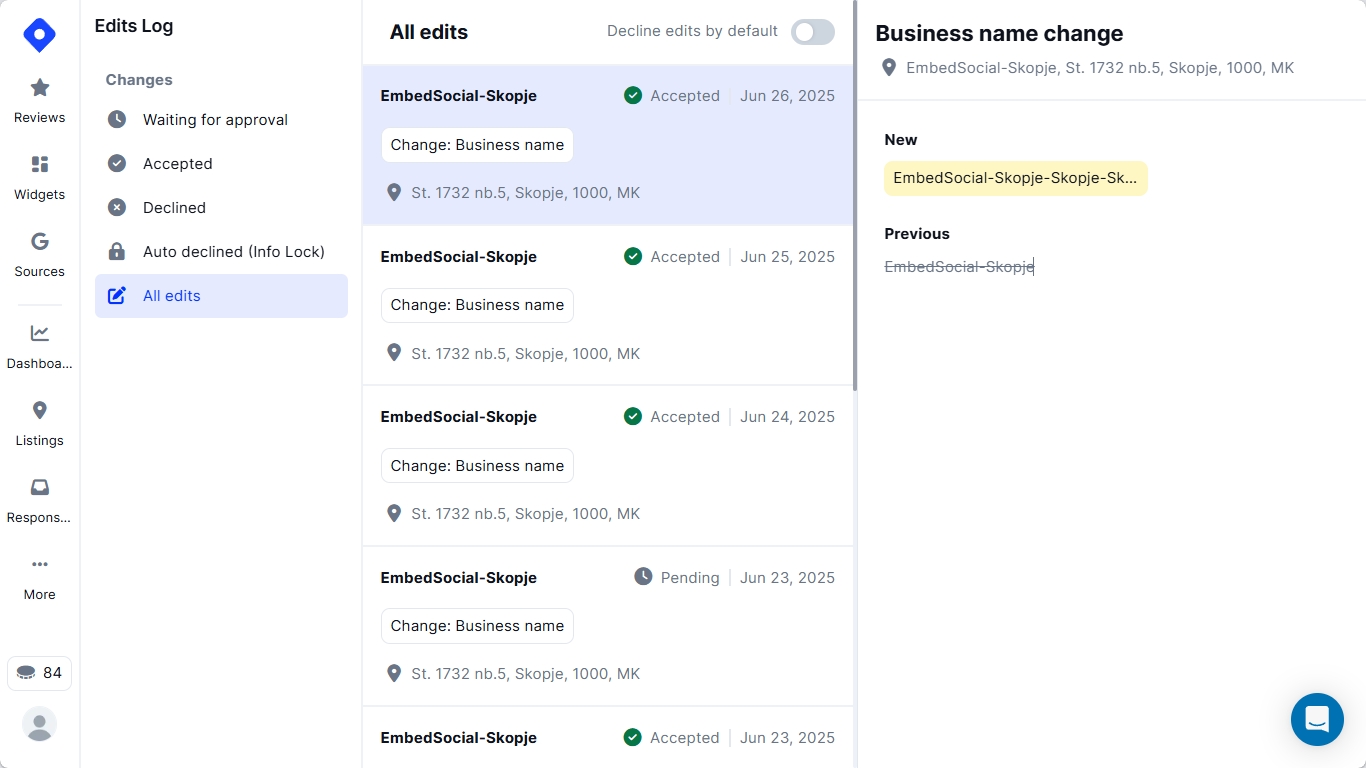1366x768 pixels.
Task: Open the Reviews section
Action: 39,100
